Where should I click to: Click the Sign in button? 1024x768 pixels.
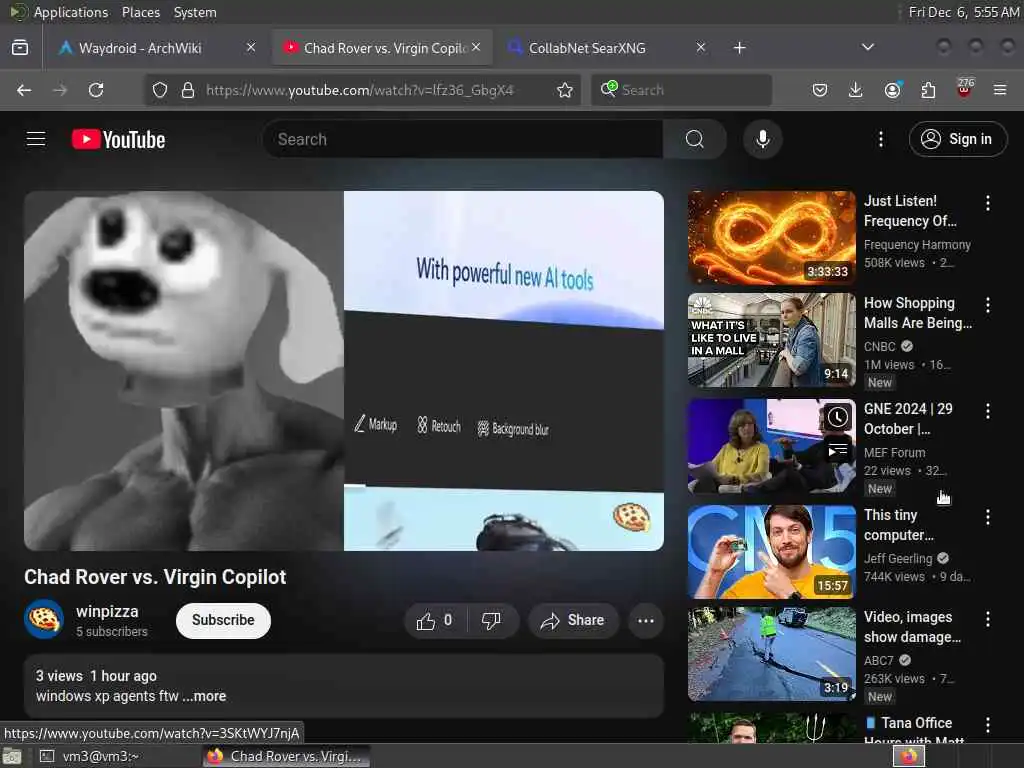click(x=957, y=139)
